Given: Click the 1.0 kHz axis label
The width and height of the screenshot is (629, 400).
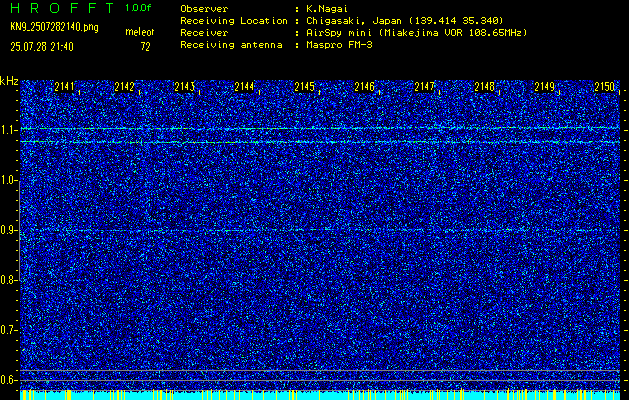Looking at the screenshot, I should [x=8, y=180].
